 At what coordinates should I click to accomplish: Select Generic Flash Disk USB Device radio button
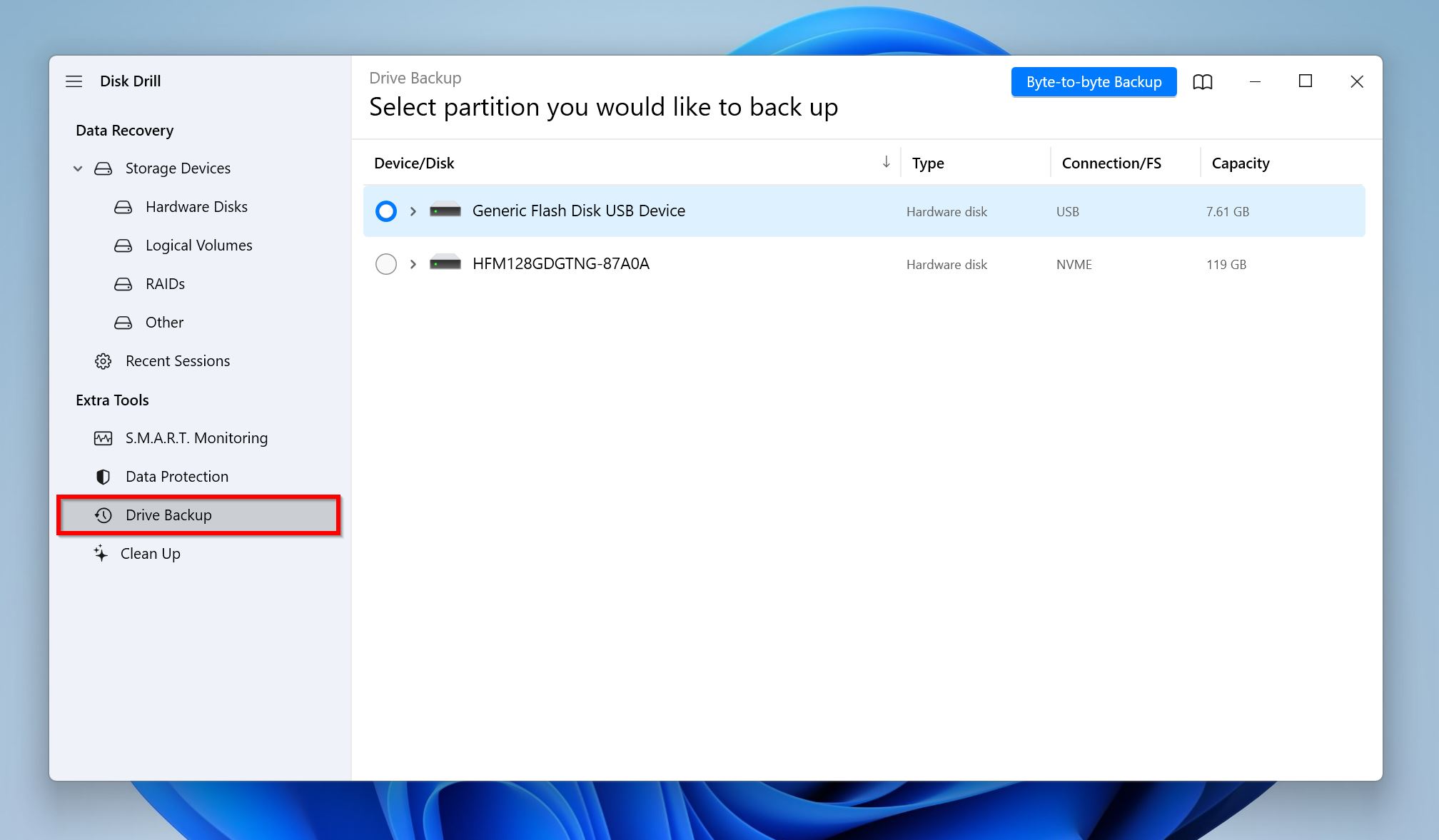pyautogui.click(x=386, y=210)
